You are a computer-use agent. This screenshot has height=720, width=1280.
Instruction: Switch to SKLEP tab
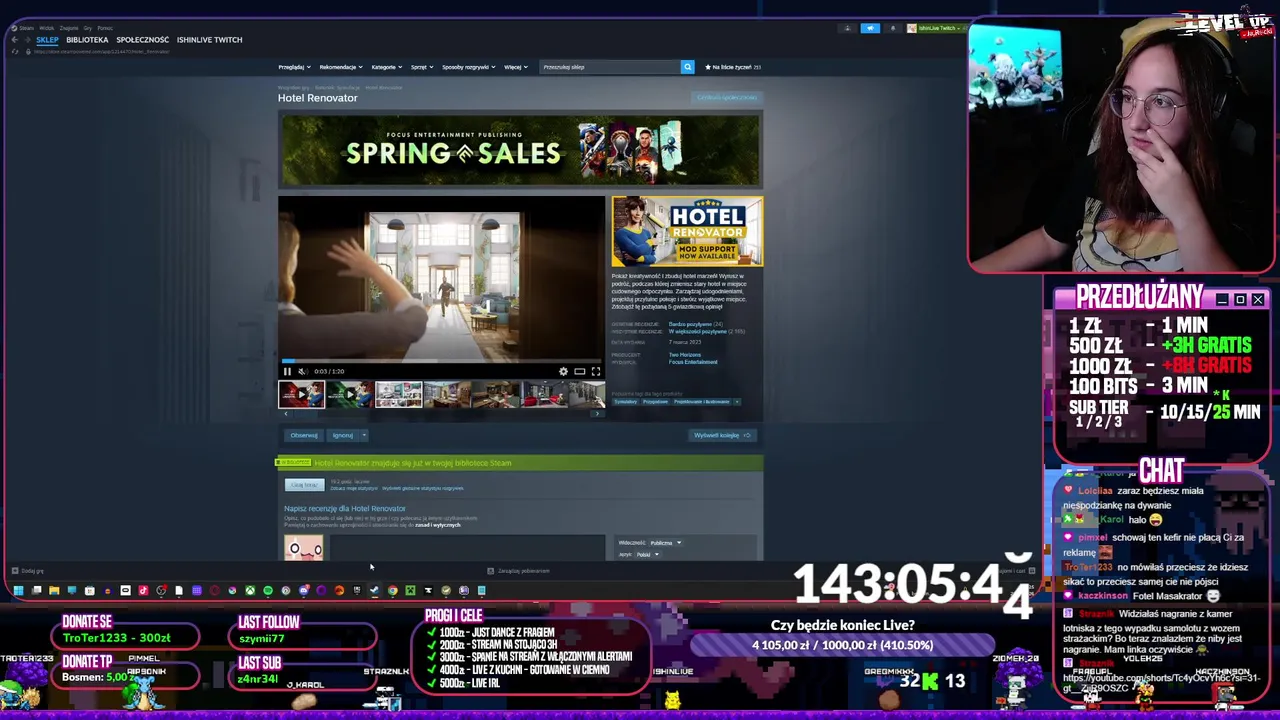[x=47, y=40]
